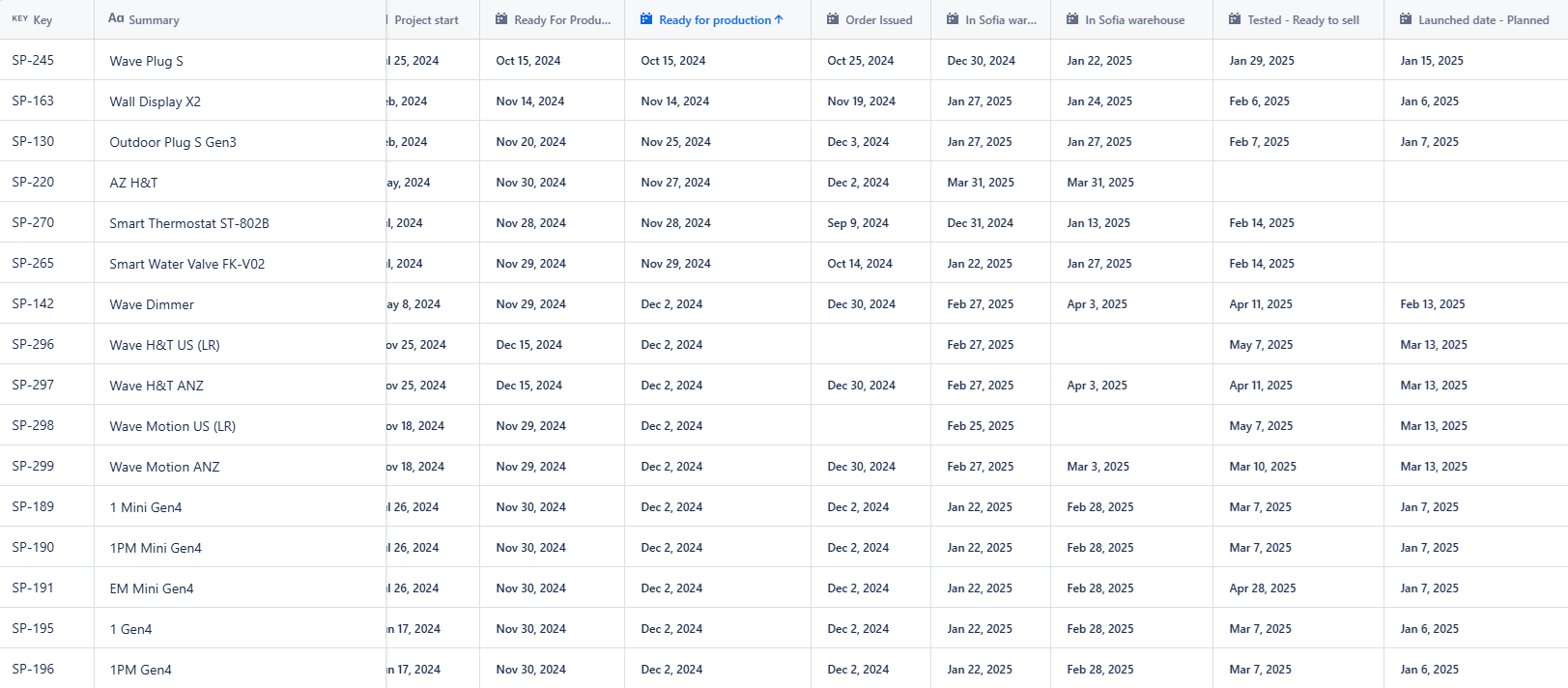Open issue SP-270 key link
The width and height of the screenshot is (1568, 688).
tap(33, 222)
